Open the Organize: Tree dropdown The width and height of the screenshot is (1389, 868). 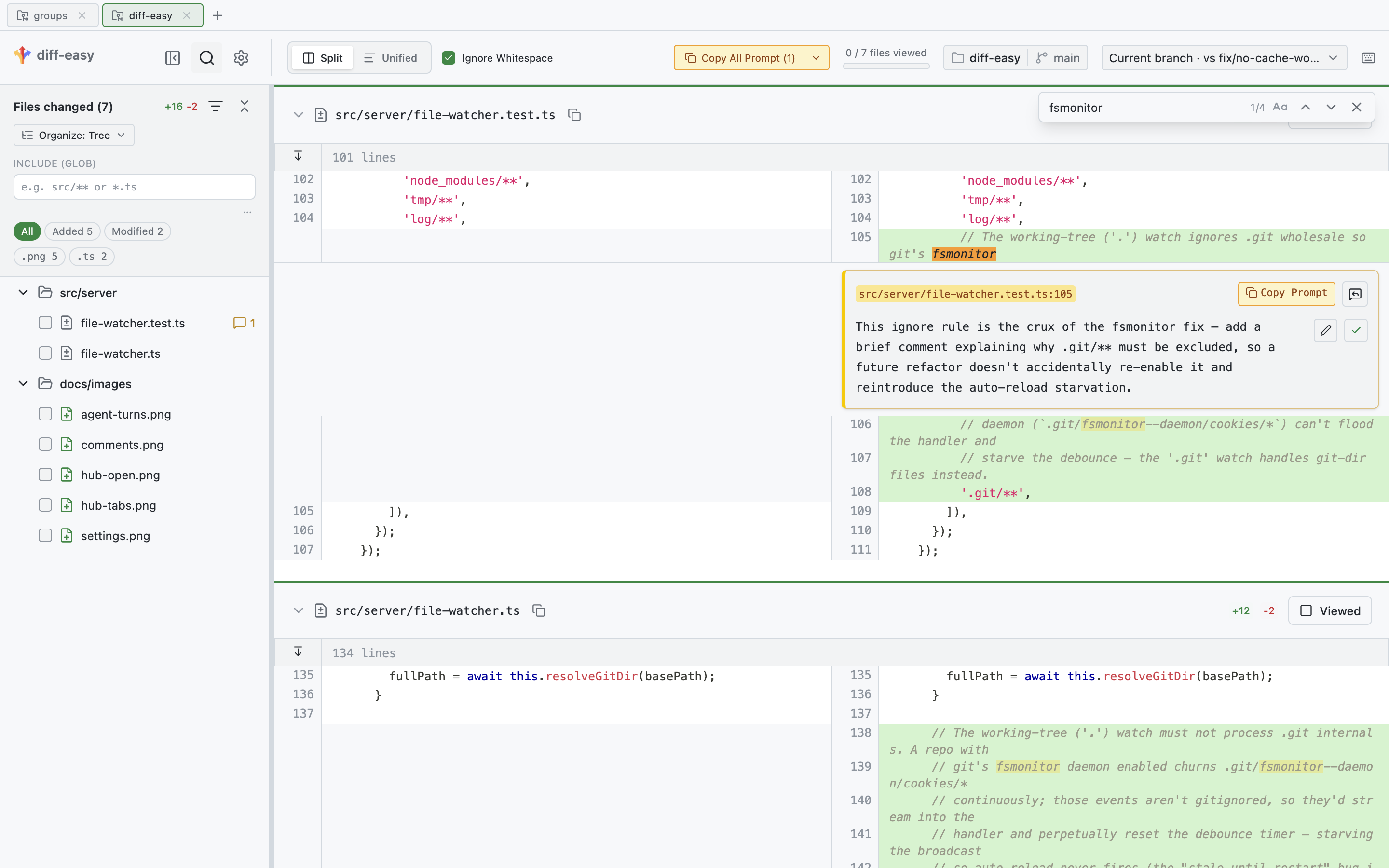coord(73,135)
